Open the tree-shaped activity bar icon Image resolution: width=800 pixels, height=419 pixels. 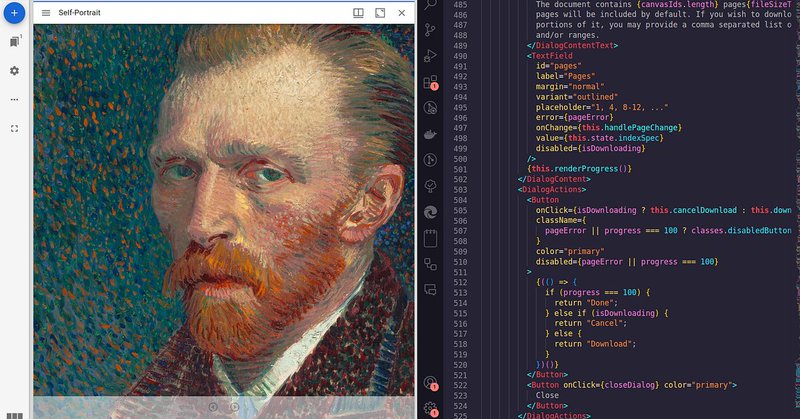(431, 186)
